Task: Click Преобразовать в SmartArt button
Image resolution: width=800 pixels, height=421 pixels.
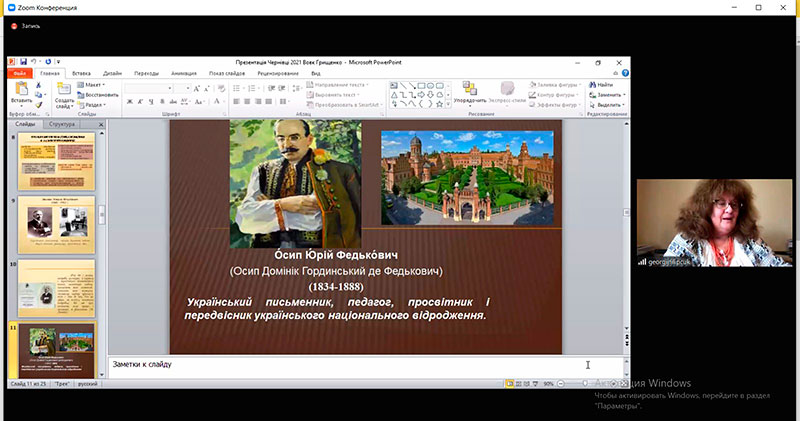Action: 343,105
